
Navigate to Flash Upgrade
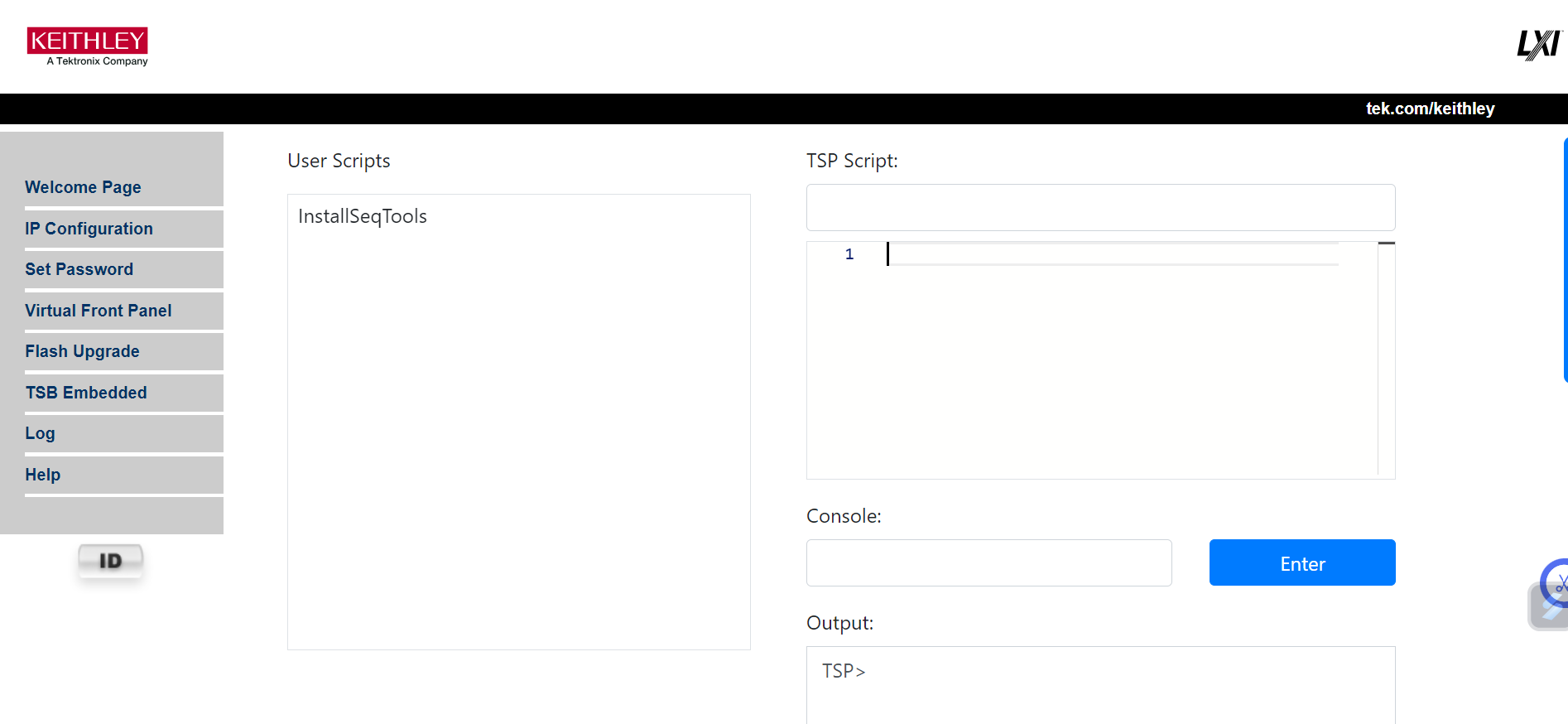click(x=82, y=351)
